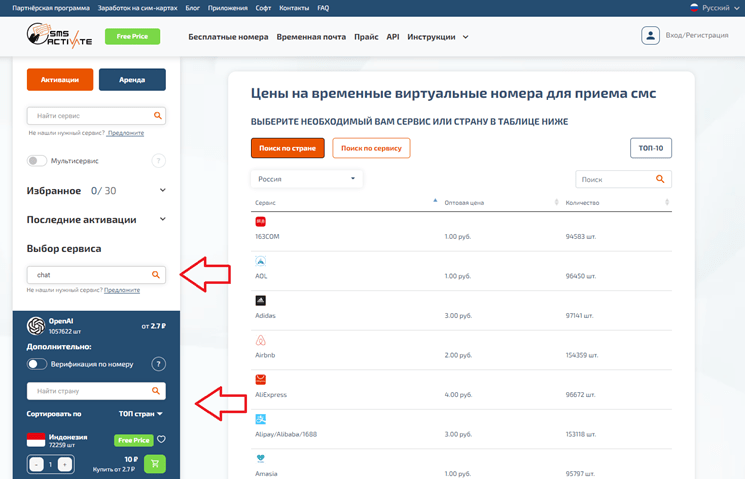Focus the Find country input field
The image size is (745, 480).
pyautogui.click(x=96, y=391)
